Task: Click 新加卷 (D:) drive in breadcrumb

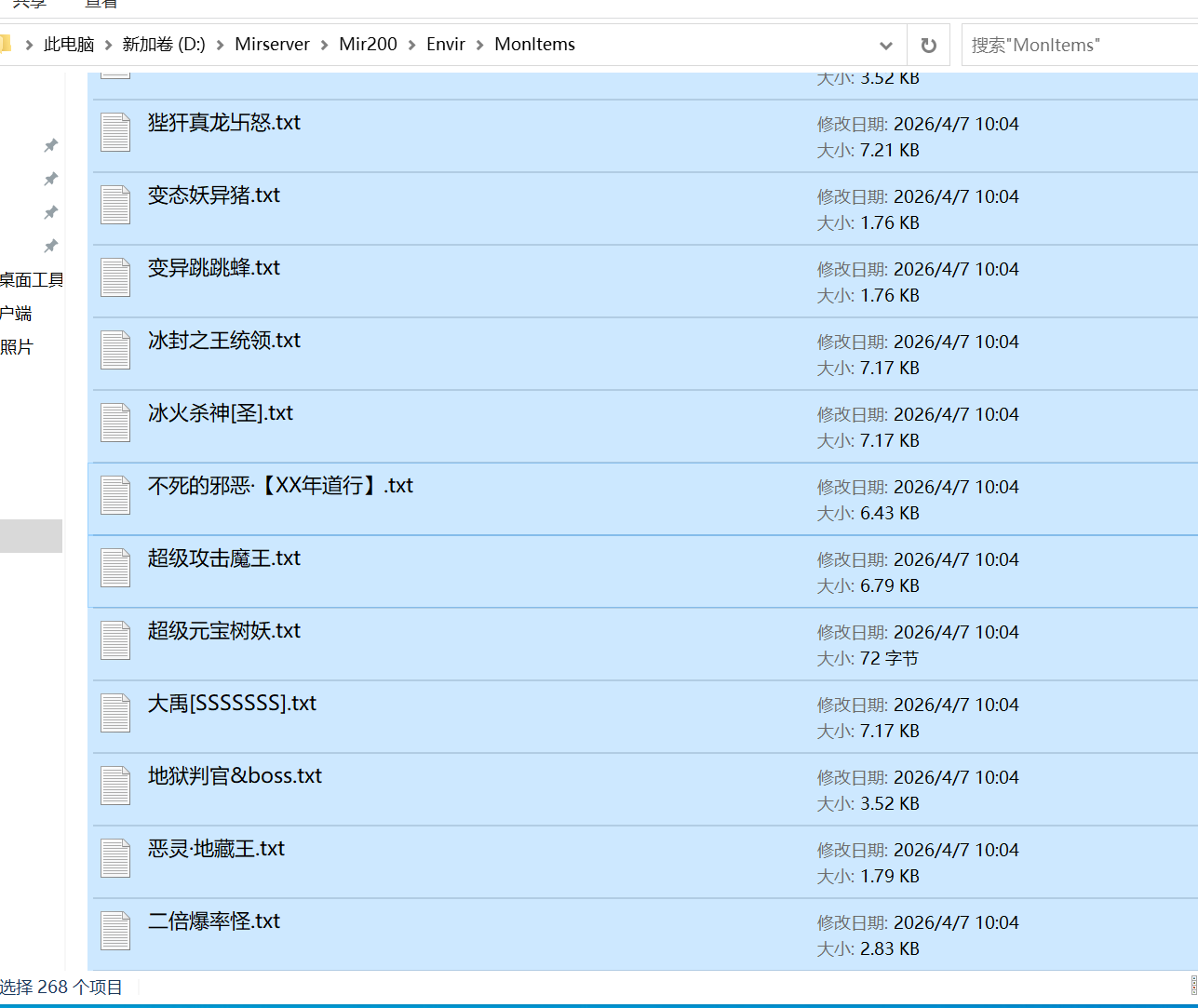Action: coord(164,45)
